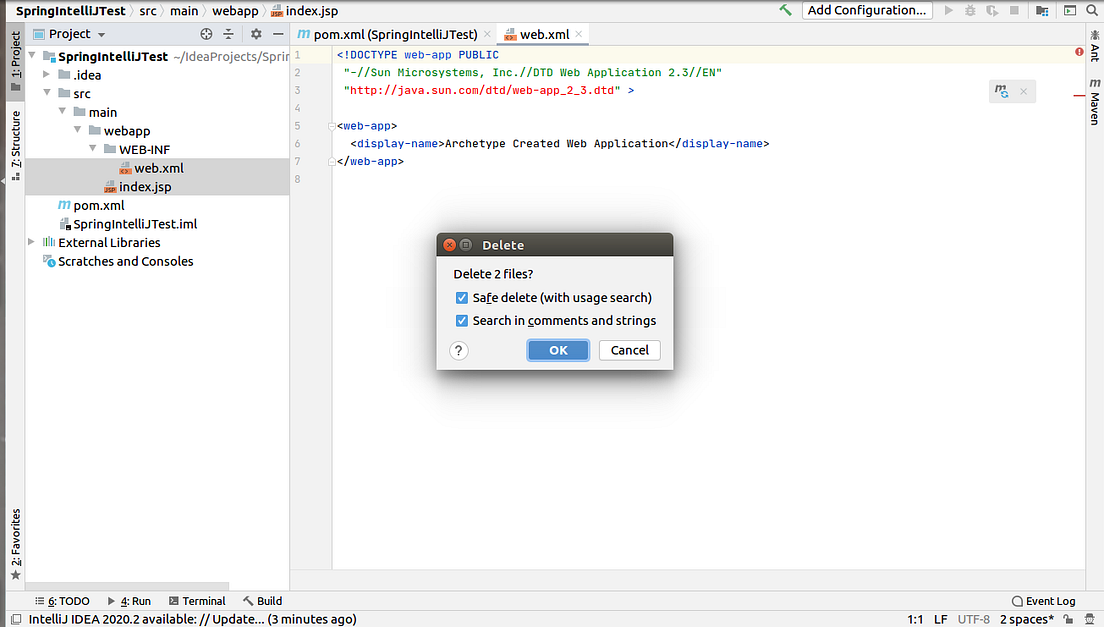Cancel the Delete dialog
1104x627 pixels.
pyautogui.click(x=629, y=350)
